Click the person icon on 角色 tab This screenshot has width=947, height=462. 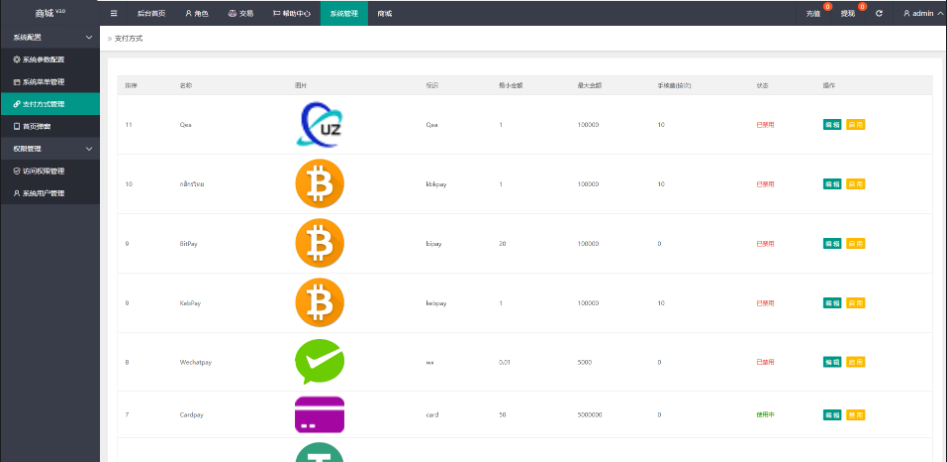click(188, 13)
